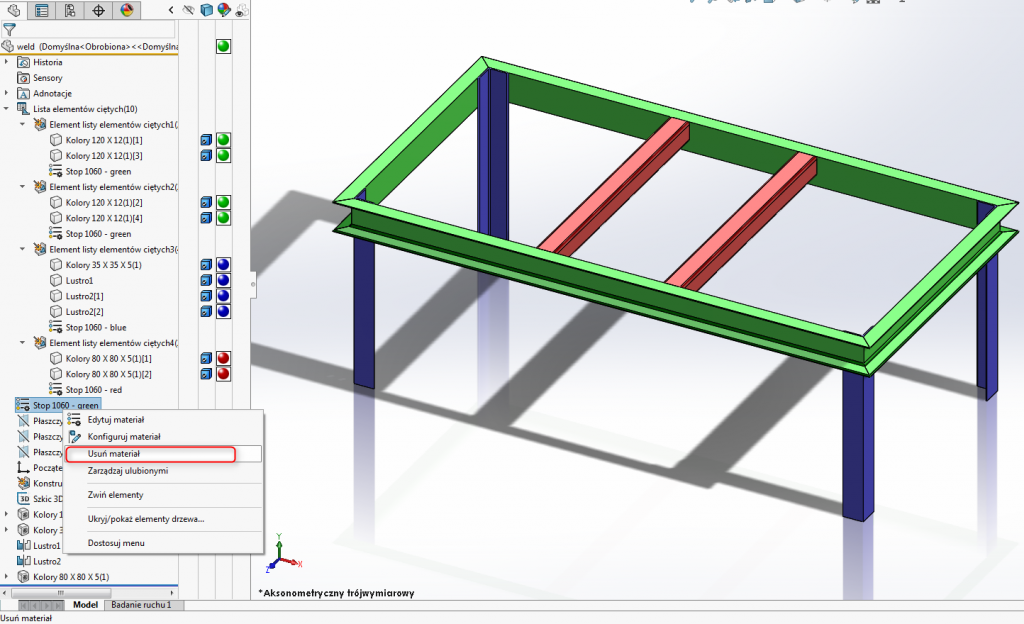This screenshot has width=1024, height=624.
Task: Click Dostosuj menu option
Action: (x=116, y=542)
